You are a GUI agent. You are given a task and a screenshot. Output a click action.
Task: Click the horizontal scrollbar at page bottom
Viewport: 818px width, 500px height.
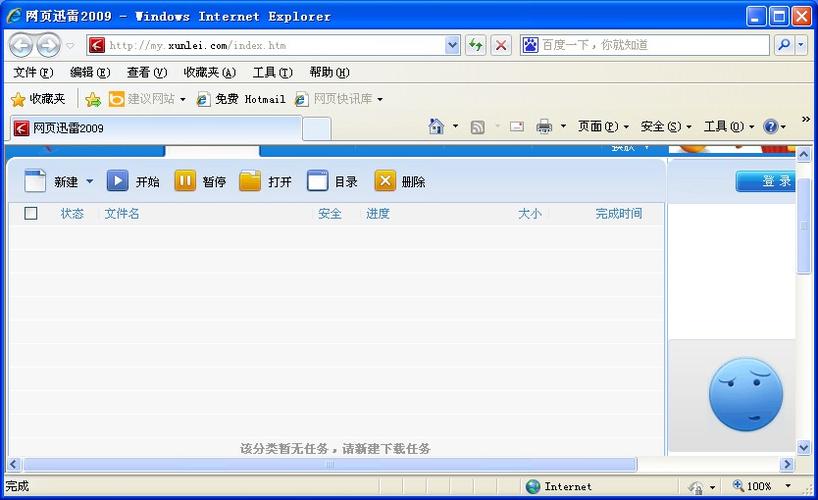[330, 465]
